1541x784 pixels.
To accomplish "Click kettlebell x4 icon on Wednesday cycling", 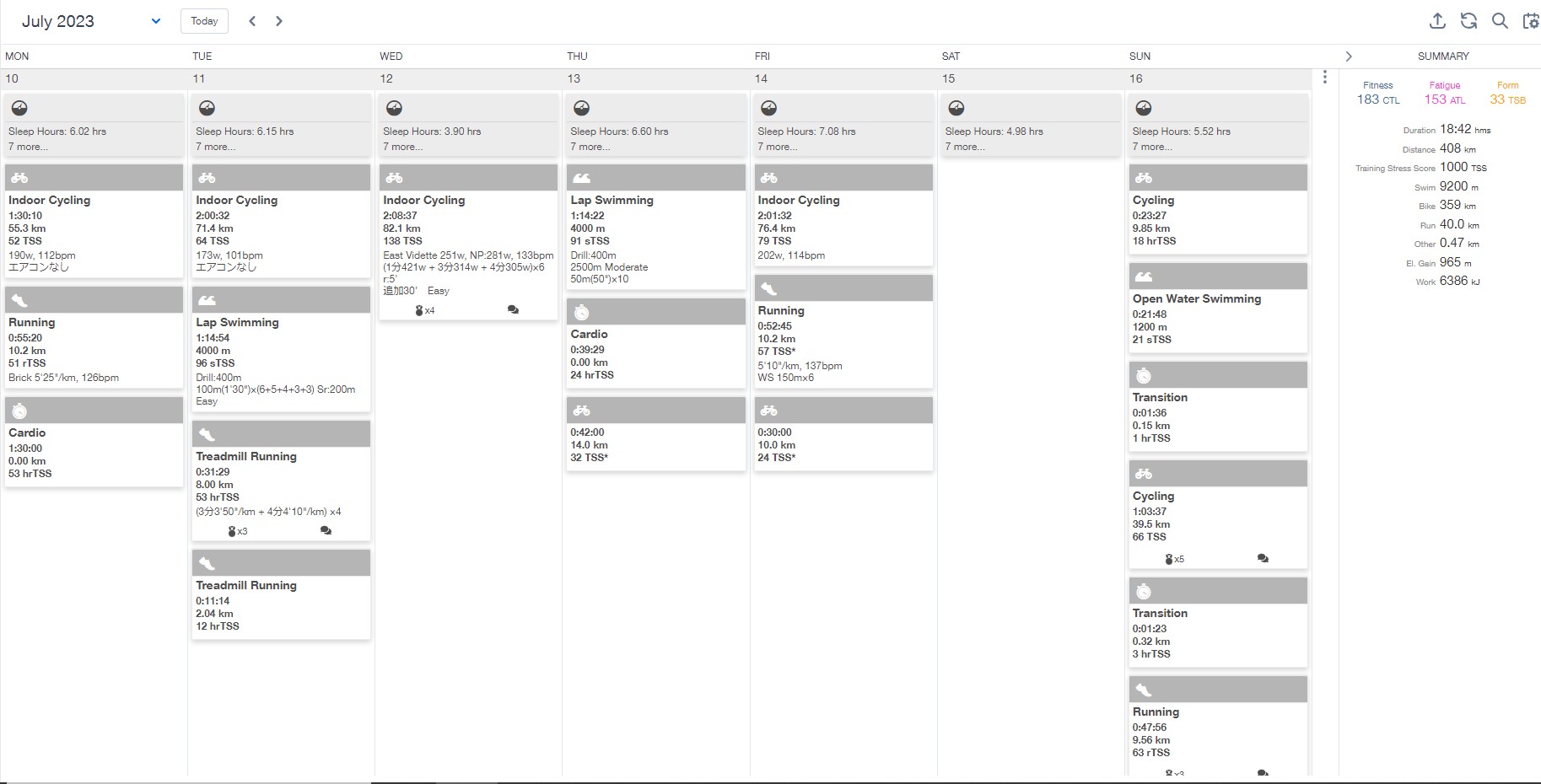I will pyautogui.click(x=425, y=310).
